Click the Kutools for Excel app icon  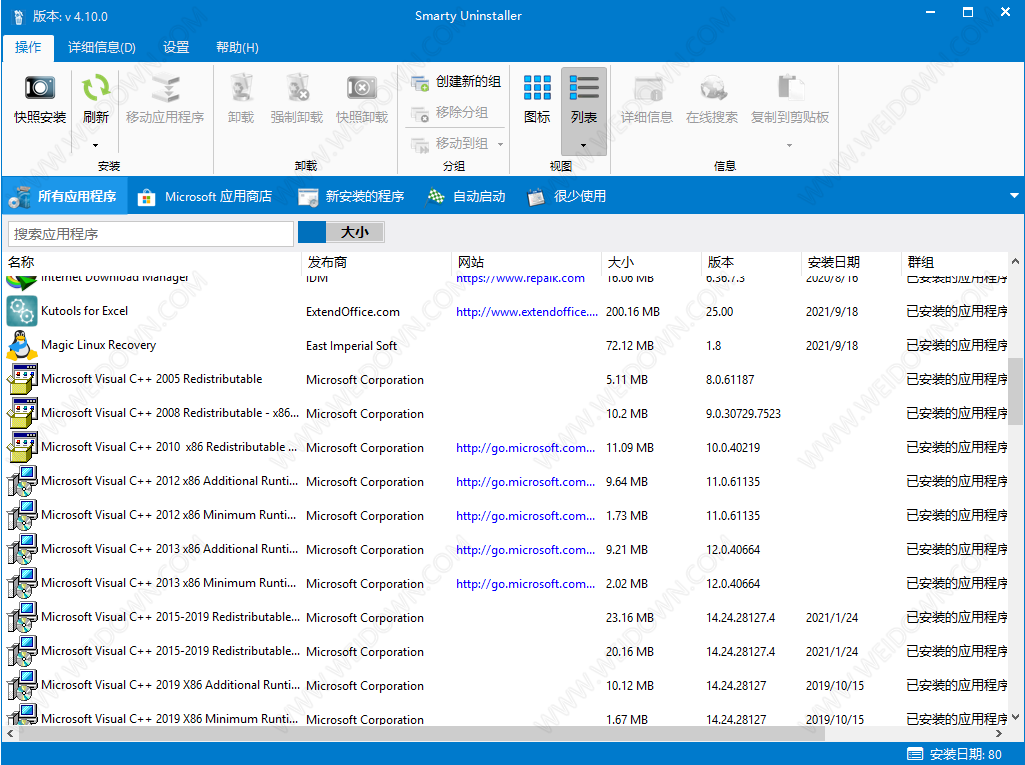[x=22, y=311]
